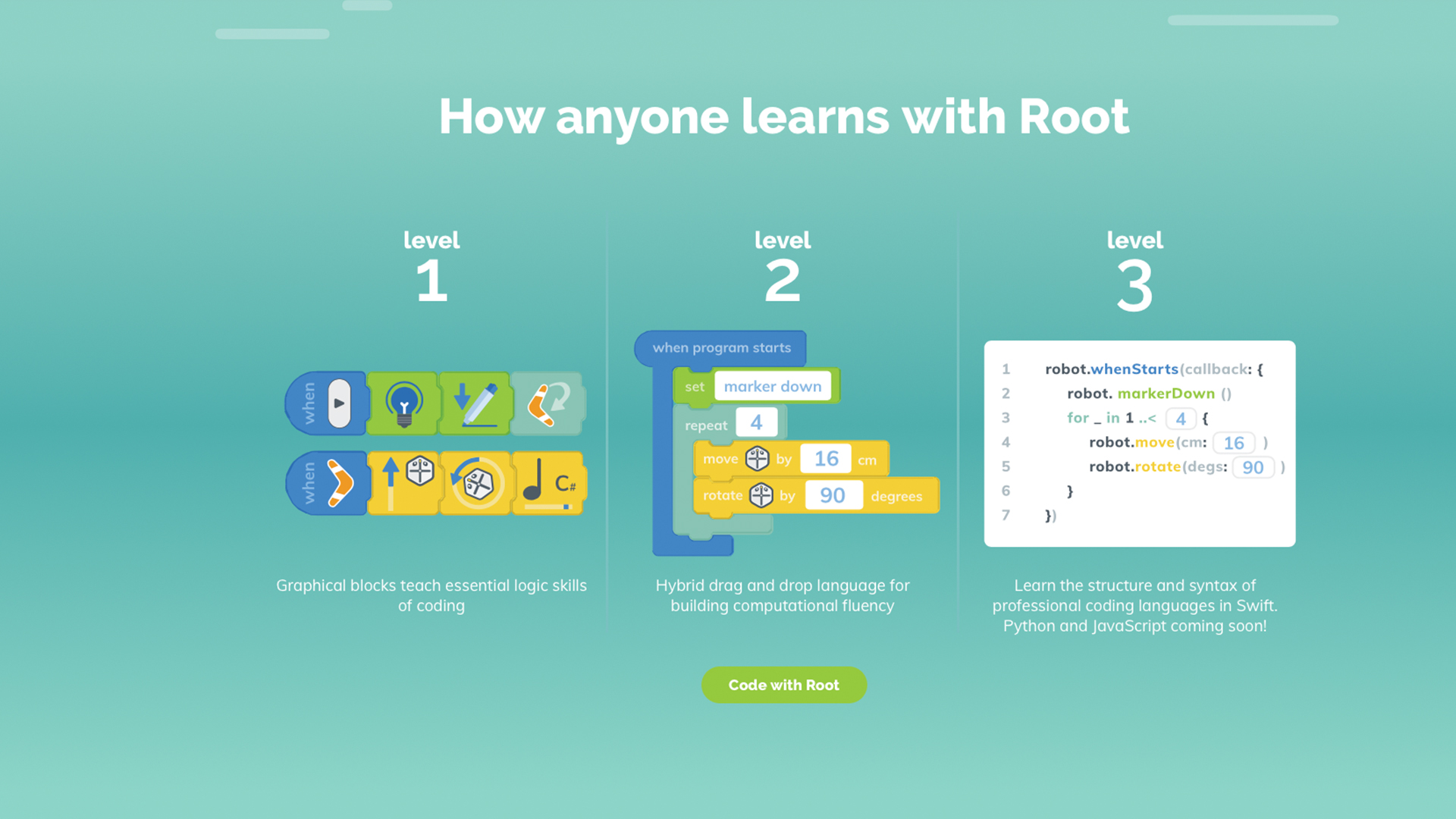The image size is (1456, 819).
Task: Click line number 7 in code panel
Action: pyautogui.click(x=1006, y=515)
